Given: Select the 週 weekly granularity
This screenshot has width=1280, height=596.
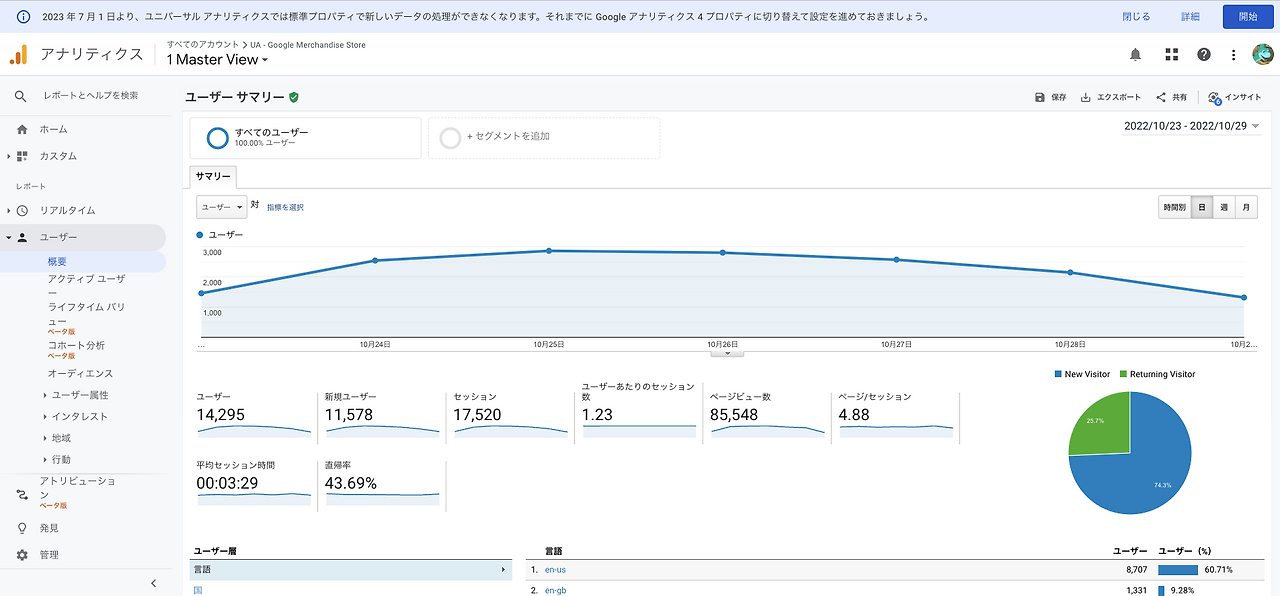Looking at the screenshot, I should pyautogui.click(x=1224, y=208).
